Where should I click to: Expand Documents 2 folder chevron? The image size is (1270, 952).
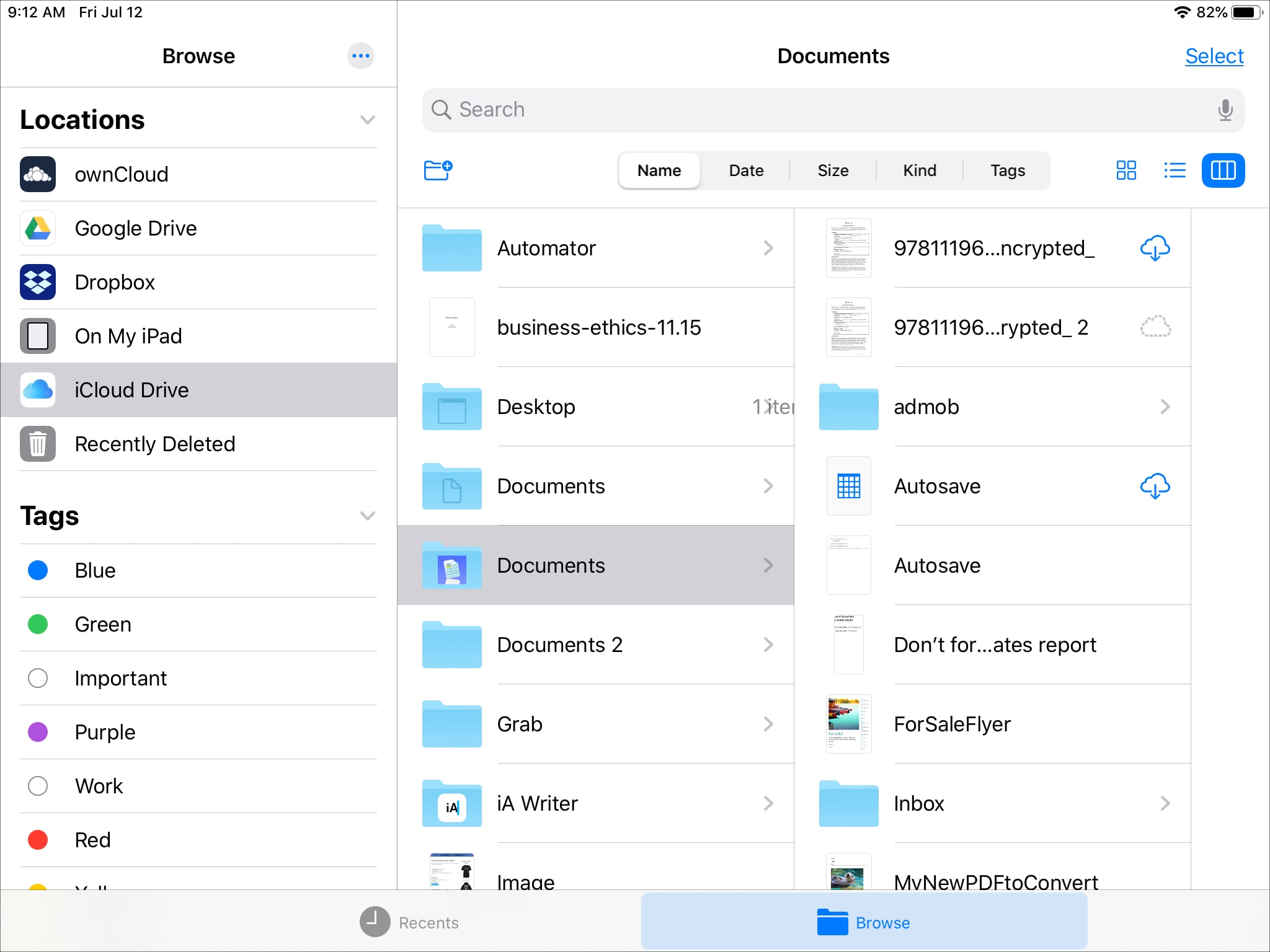(768, 645)
